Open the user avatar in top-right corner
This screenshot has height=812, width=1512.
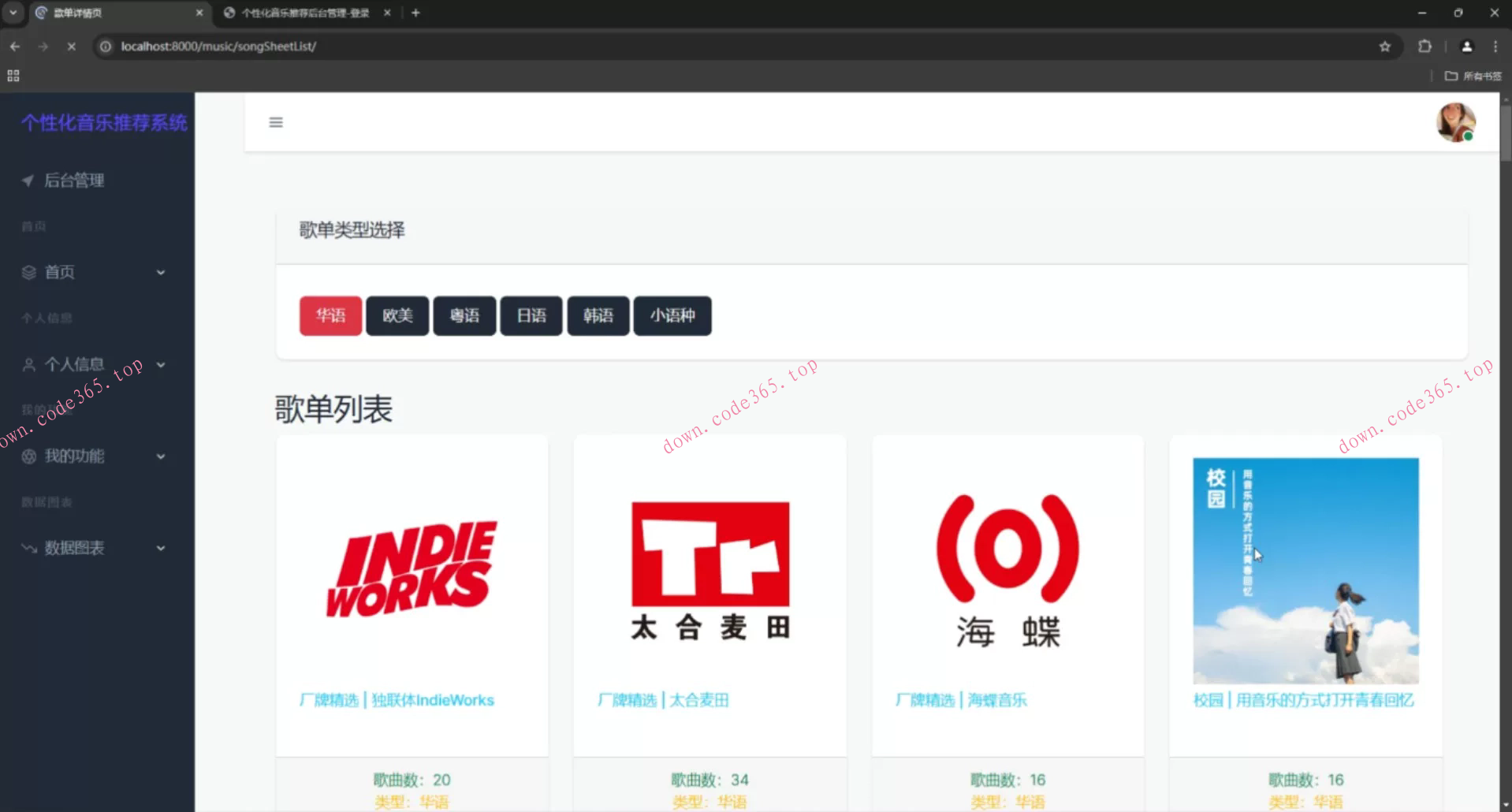tap(1454, 122)
